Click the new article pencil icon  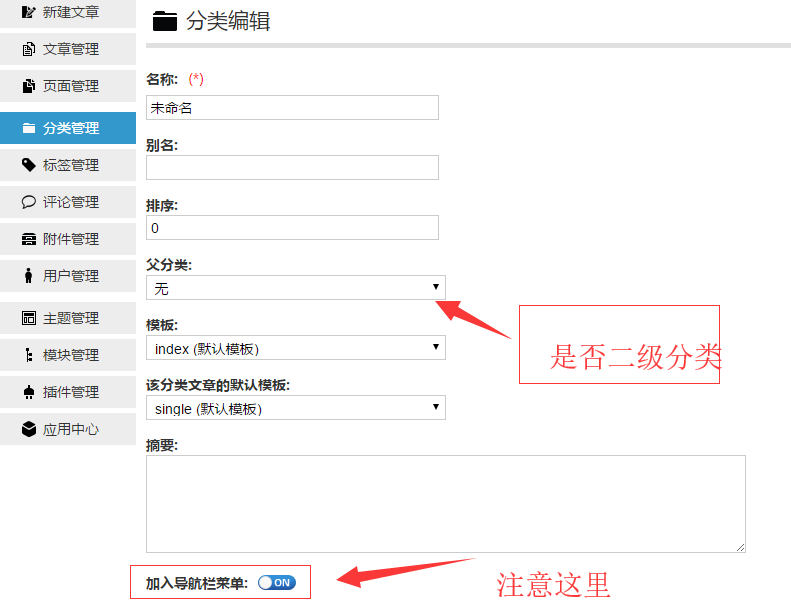point(29,12)
